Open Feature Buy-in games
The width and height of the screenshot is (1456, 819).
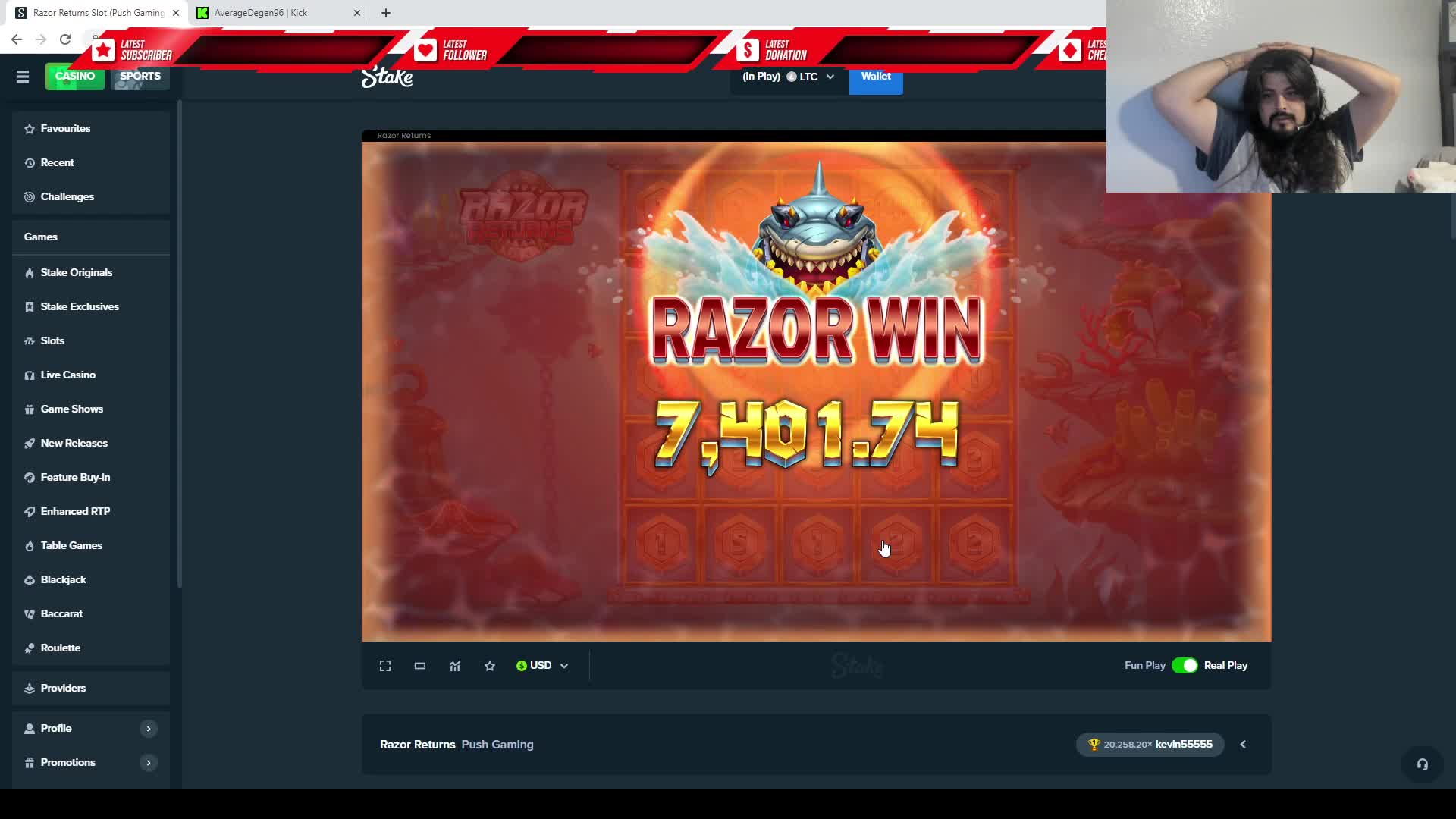pyautogui.click(x=91, y=478)
